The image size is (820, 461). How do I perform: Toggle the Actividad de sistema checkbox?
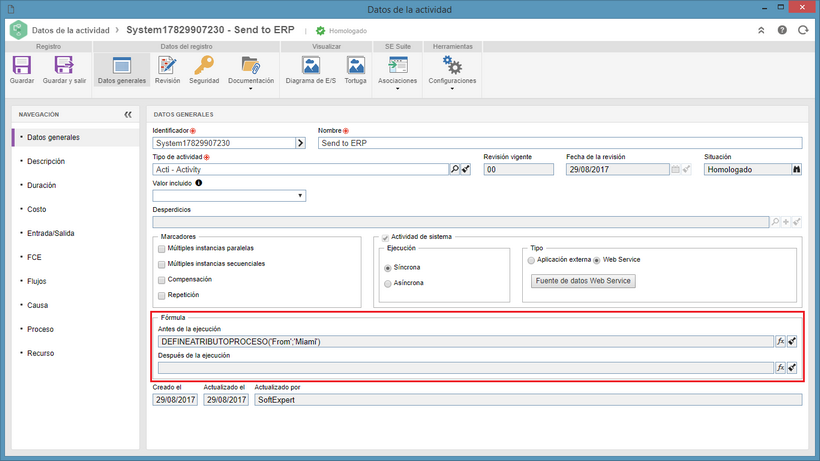point(385,238)
